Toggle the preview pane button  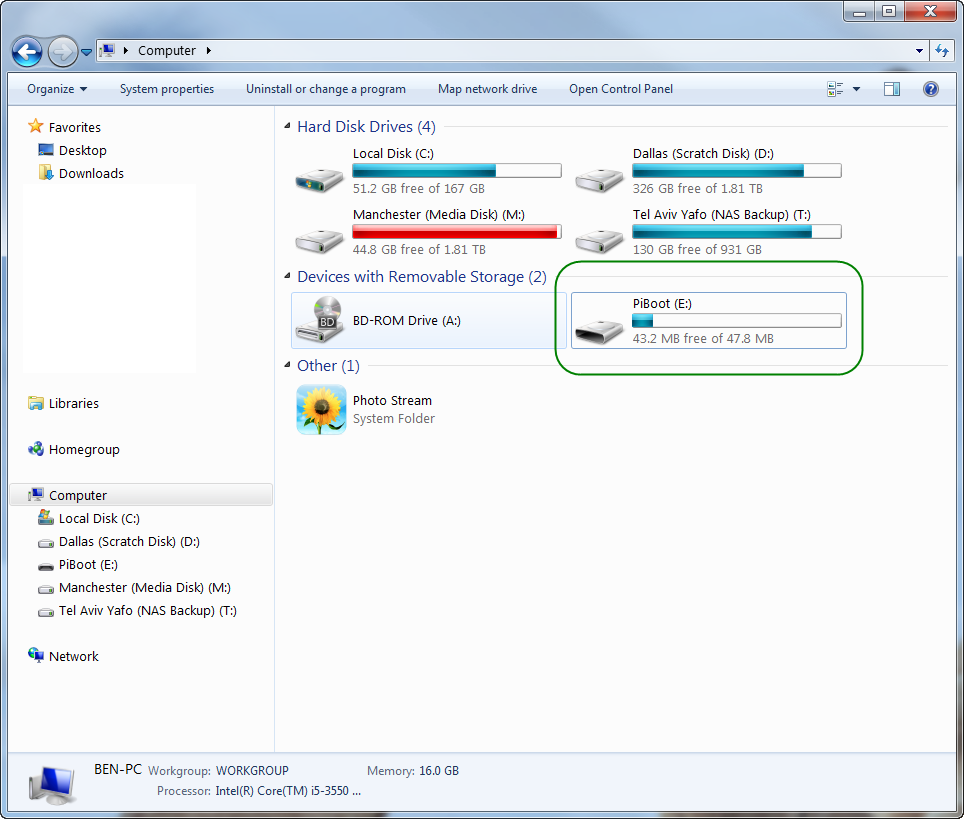click(892, 89)
